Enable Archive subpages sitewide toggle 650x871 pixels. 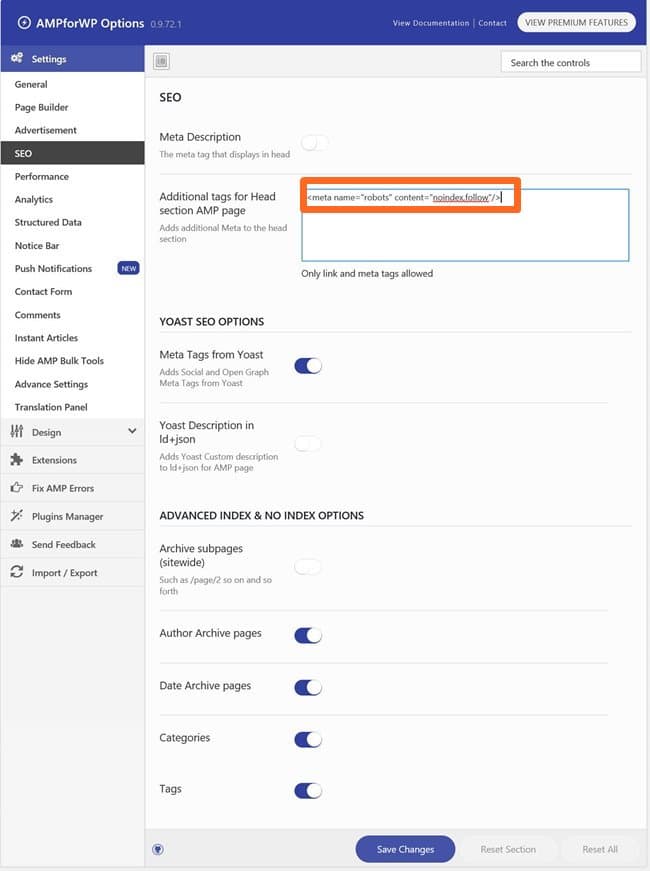[x=308, y=567]
